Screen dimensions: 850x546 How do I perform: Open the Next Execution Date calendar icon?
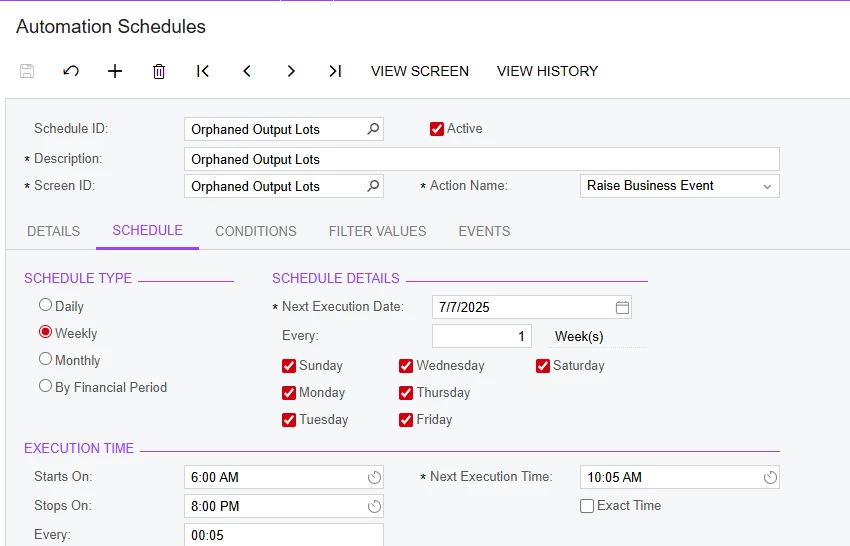(x=622, y=307)
